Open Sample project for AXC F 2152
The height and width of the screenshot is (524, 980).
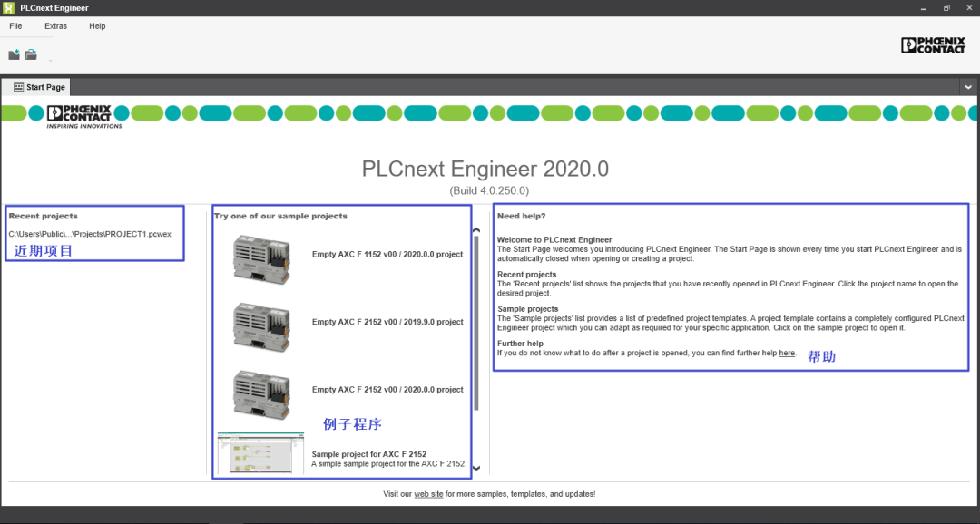(x=369, y=454)
